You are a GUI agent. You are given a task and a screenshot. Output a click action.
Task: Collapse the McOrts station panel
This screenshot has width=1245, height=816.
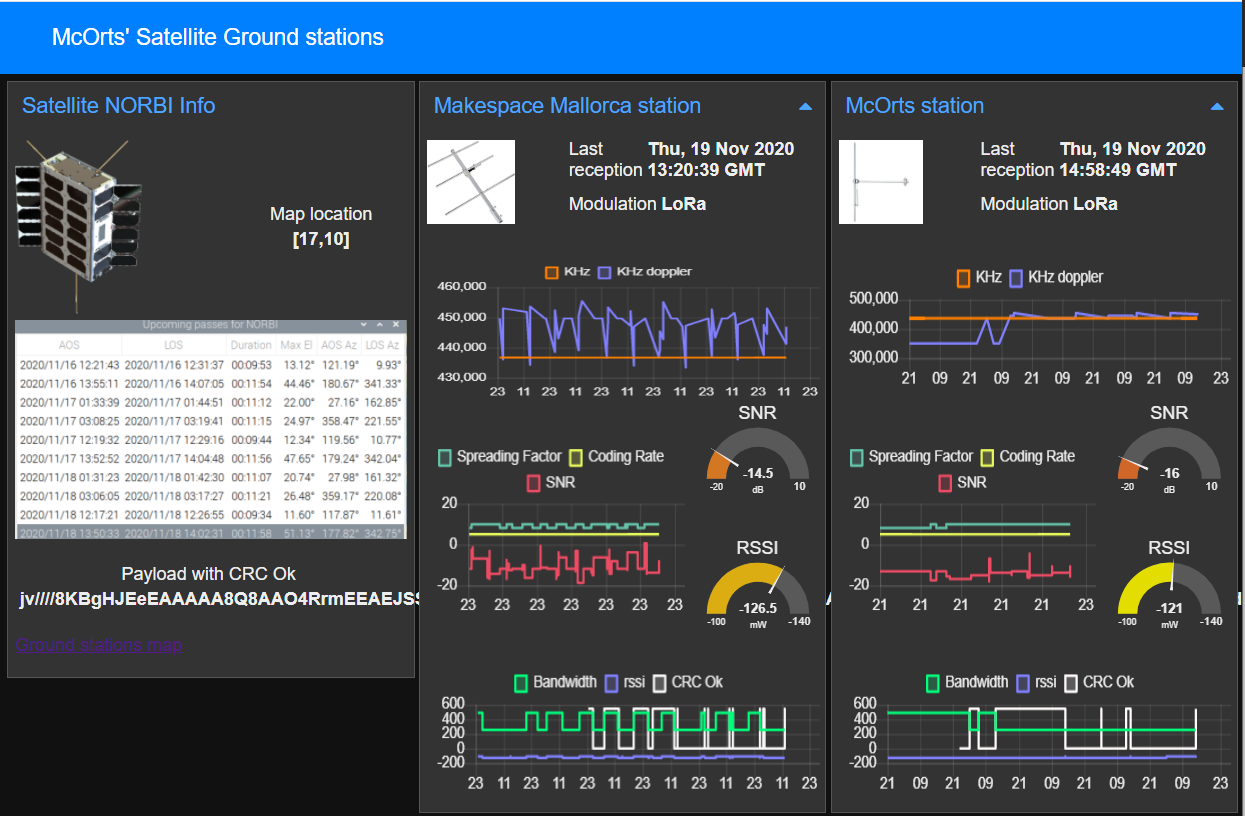pyautogui.click(x=1217, y=105)
